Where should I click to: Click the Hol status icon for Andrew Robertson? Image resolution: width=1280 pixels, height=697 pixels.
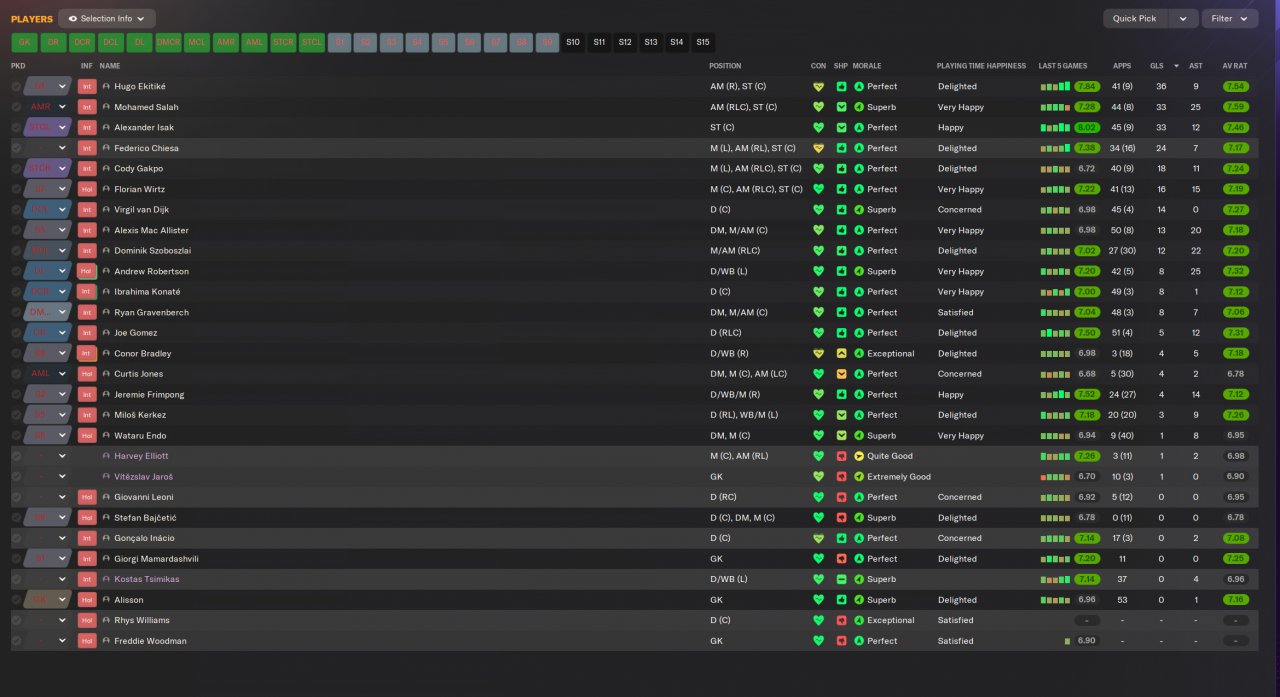pyautogui.click(x=86, y=271)
